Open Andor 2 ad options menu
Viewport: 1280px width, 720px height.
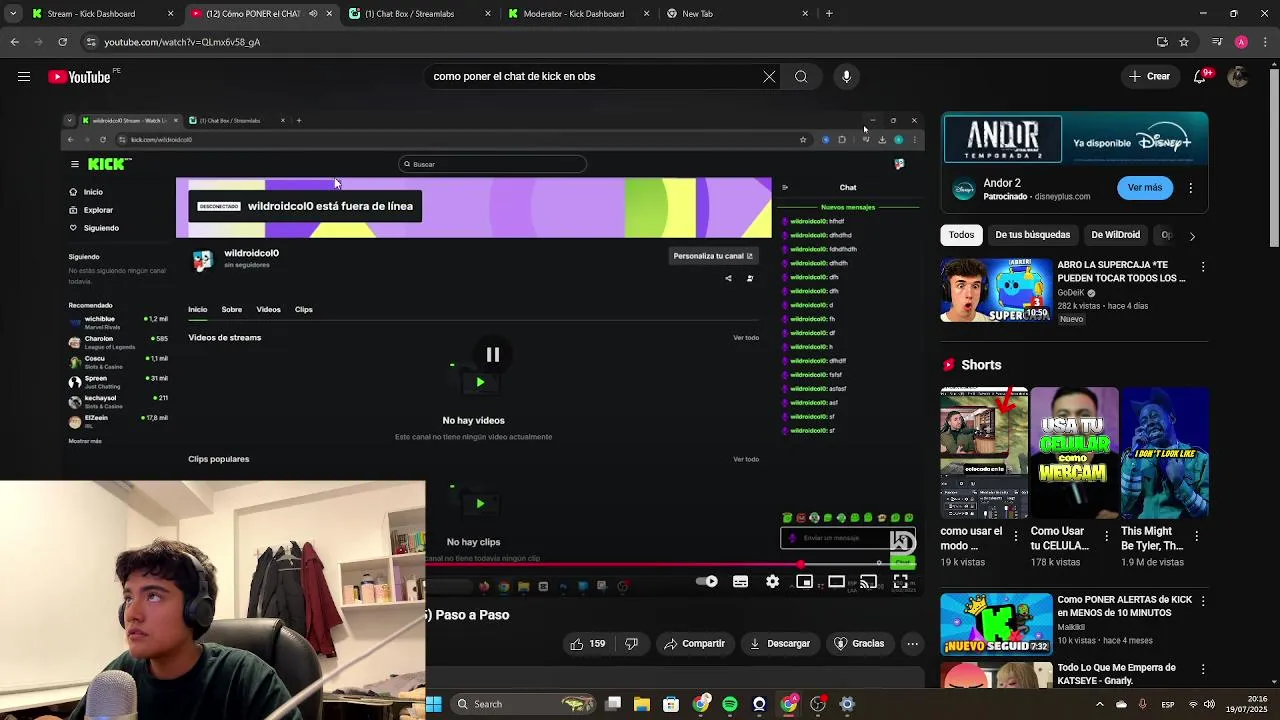(1190, 188)
